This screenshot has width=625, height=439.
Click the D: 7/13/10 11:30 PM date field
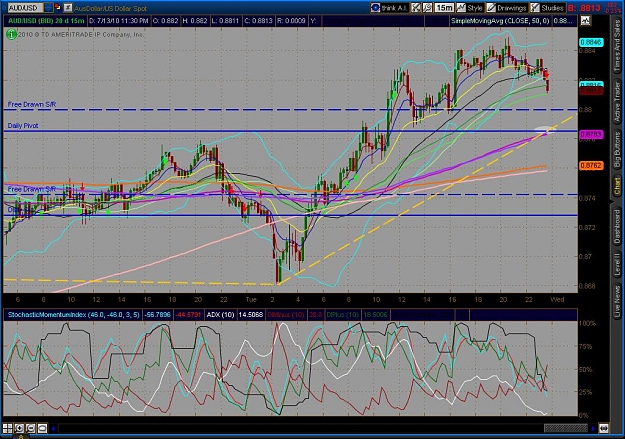click(119, 21)
